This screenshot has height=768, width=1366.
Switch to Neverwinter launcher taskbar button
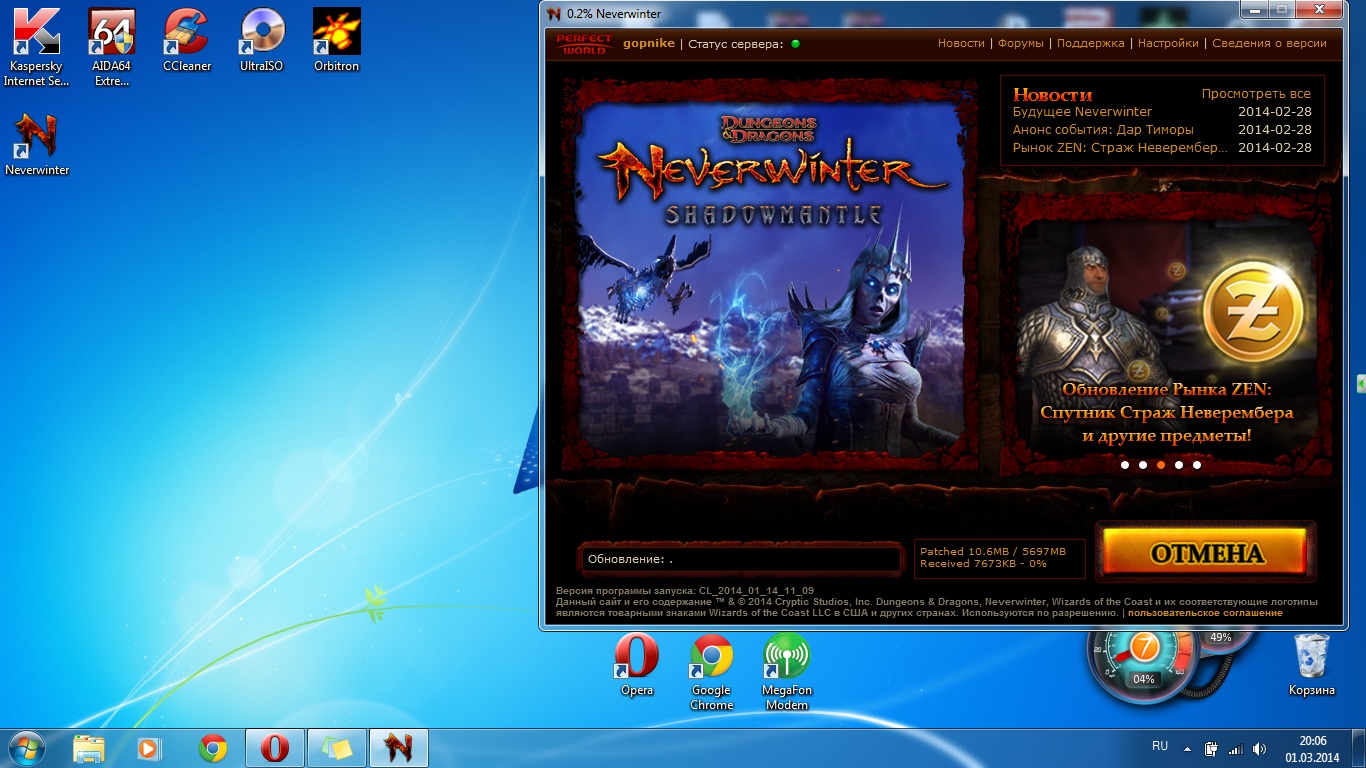pos(399,748)
